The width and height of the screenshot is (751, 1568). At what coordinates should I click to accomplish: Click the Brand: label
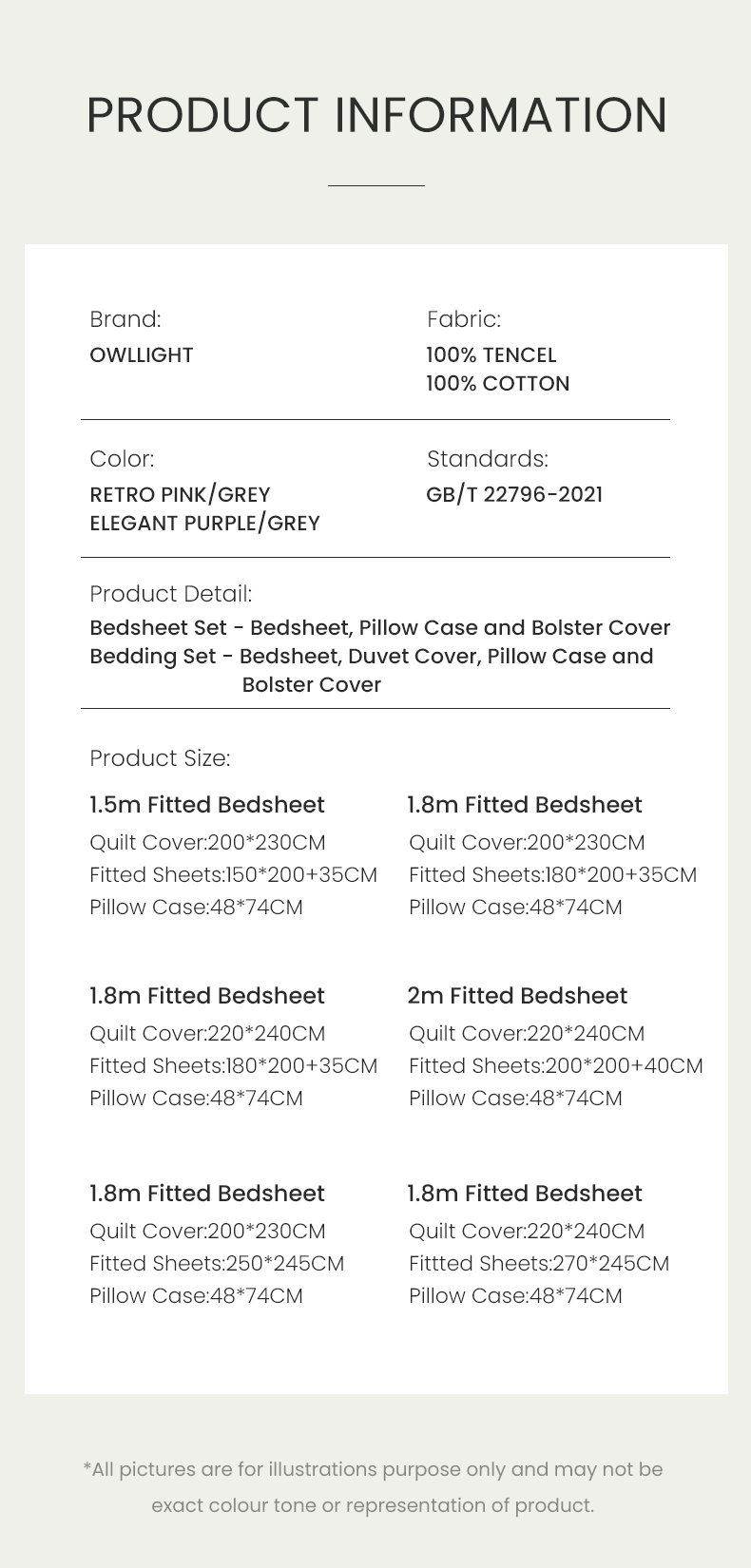(x=125, y=319)
